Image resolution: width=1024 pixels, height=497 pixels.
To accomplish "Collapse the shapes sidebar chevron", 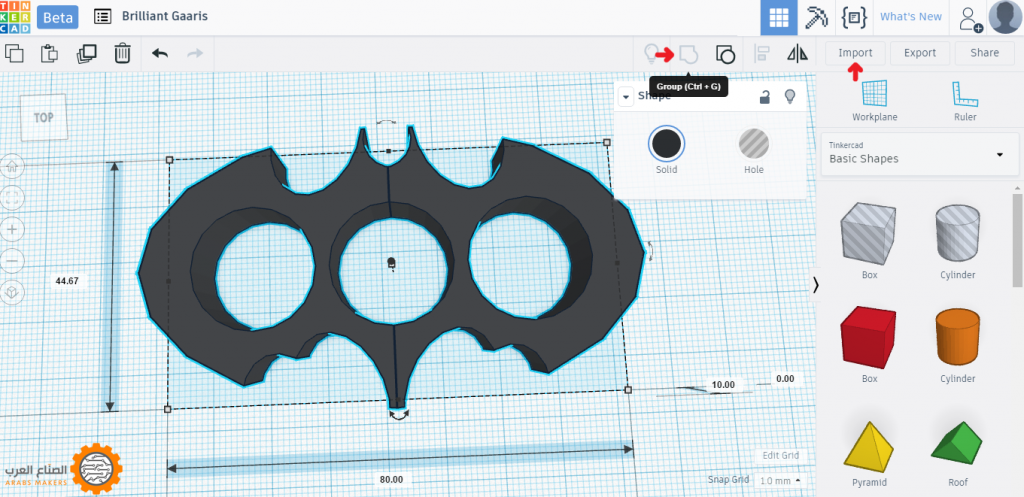I will point(816,284).
